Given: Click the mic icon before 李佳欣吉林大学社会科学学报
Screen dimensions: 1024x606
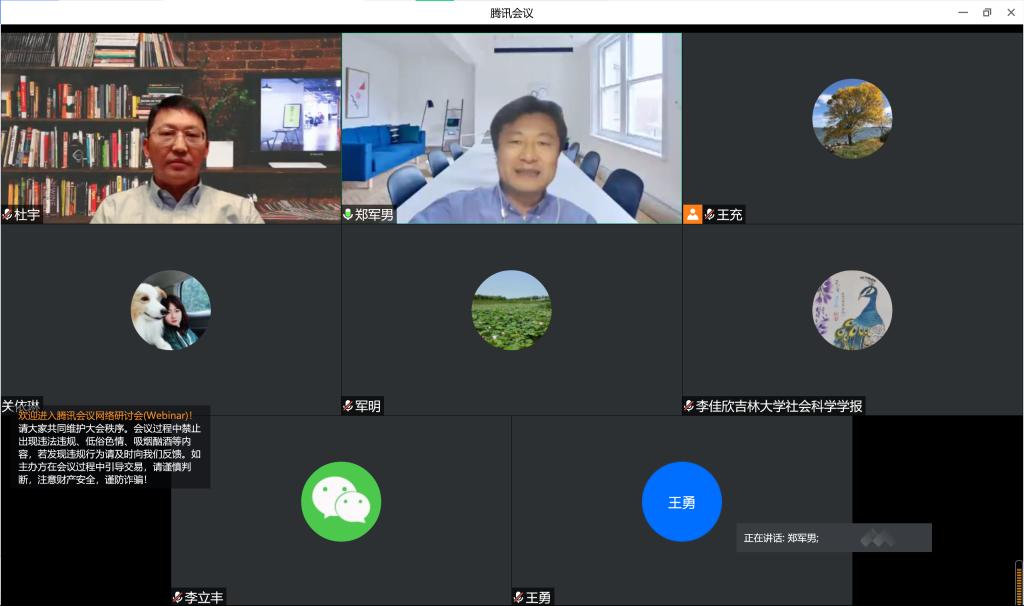Looking at the screenshot, I should point(690,406).
